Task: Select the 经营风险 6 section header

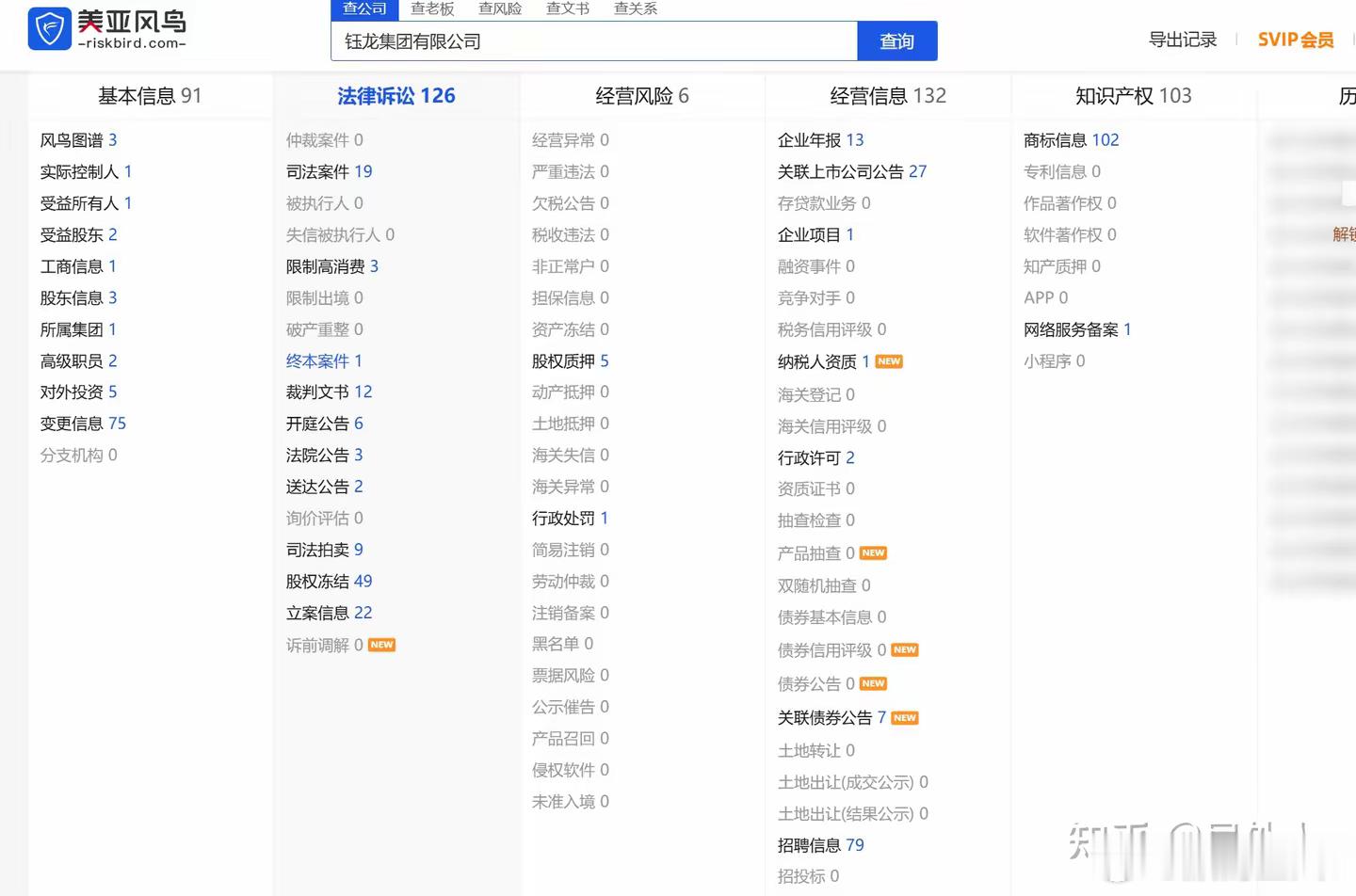Action: (x=642, y=96)
